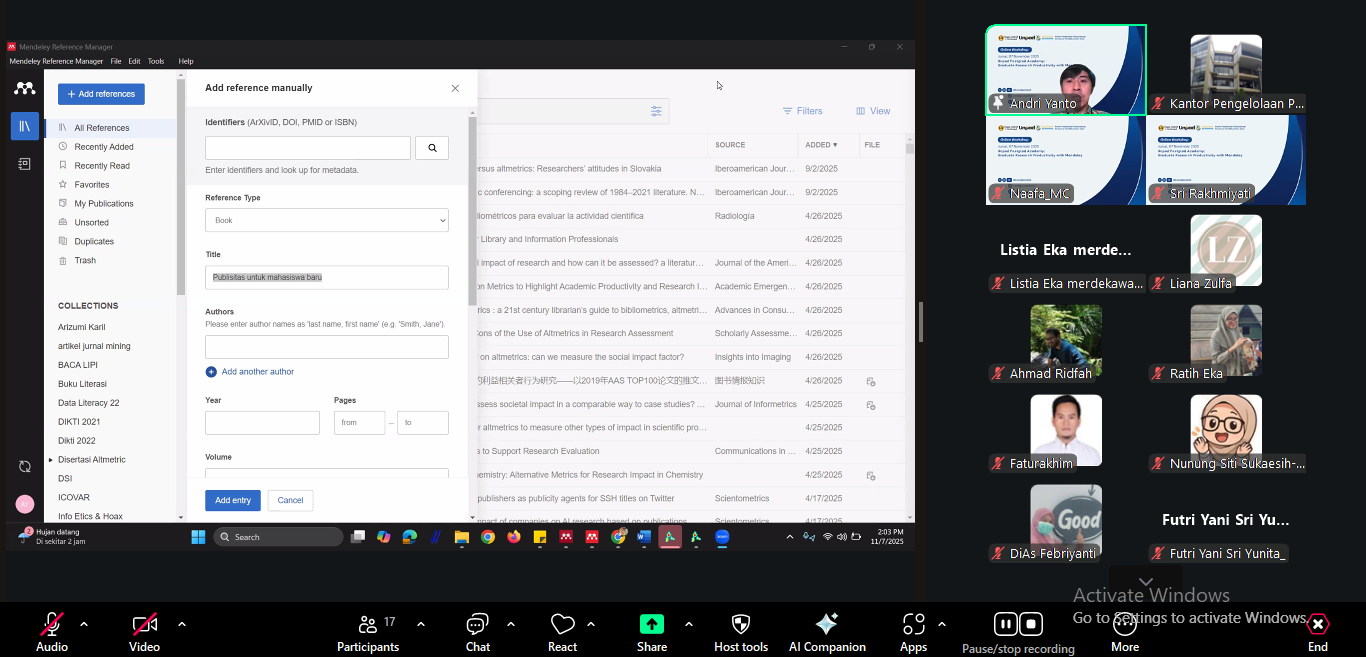Open Apps in Zoom toolbar
This screenshot has width=1366, height=657.
(x=913, y=632)
